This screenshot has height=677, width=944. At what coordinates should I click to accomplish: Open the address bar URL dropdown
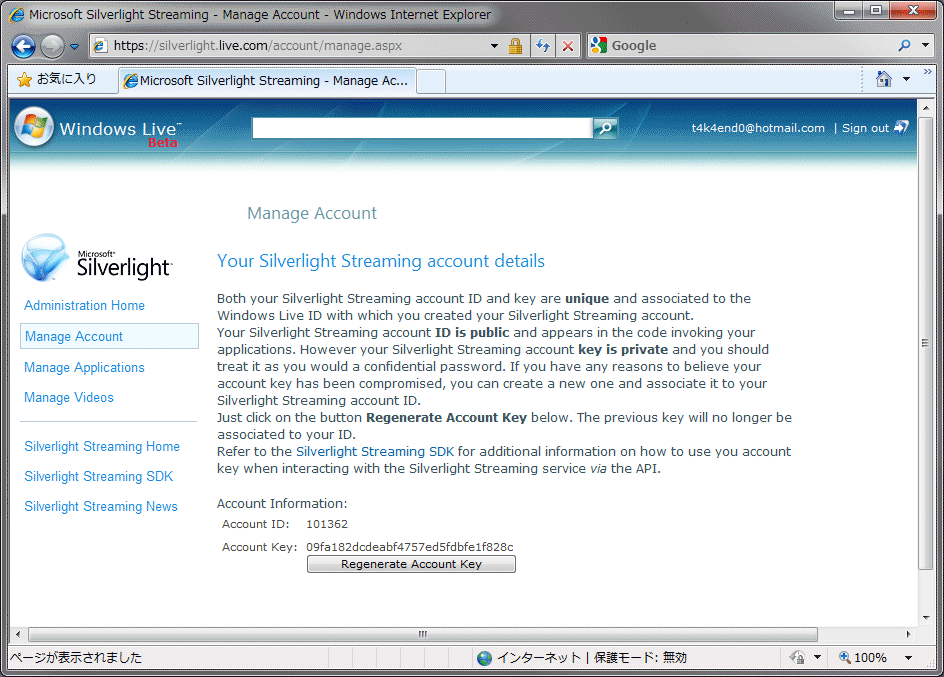coord(494,46)
